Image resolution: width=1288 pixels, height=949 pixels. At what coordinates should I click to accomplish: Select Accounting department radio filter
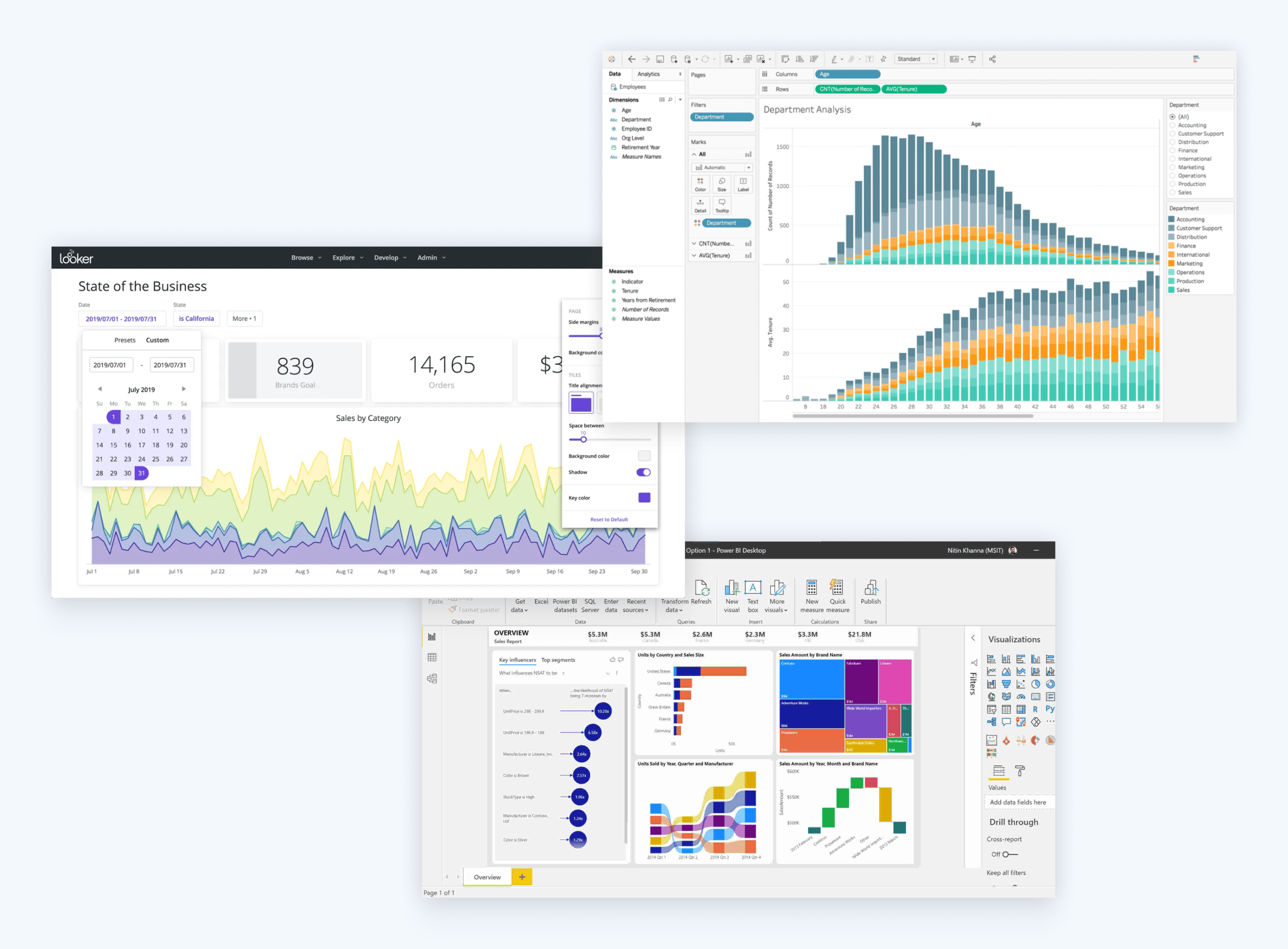pos(1173,125)
